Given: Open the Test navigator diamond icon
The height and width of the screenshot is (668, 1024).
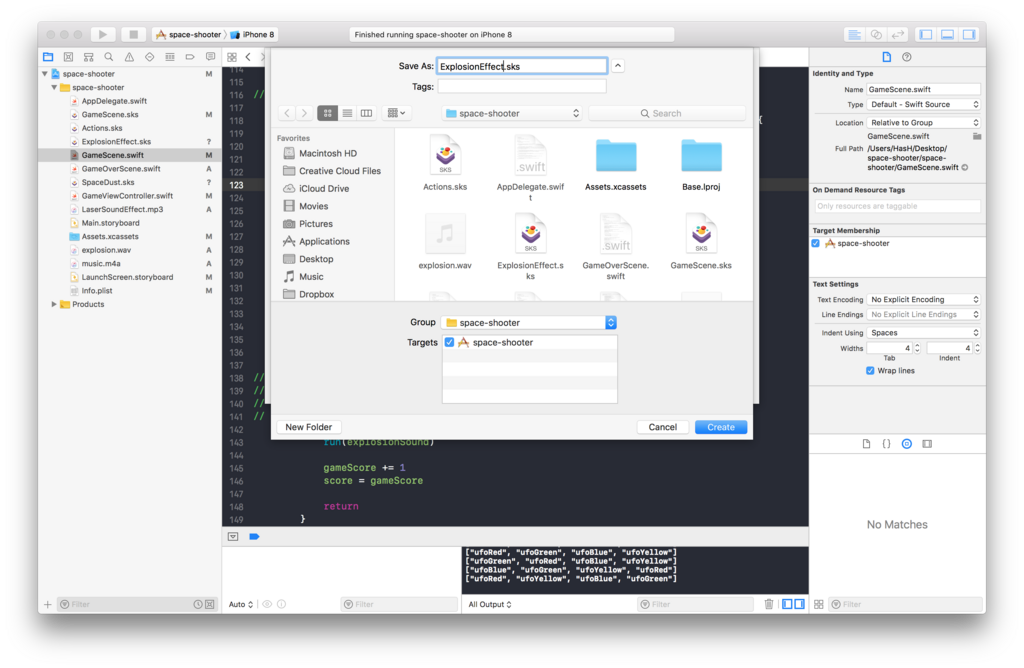Looking at the screenshot, I should point(150,57).
